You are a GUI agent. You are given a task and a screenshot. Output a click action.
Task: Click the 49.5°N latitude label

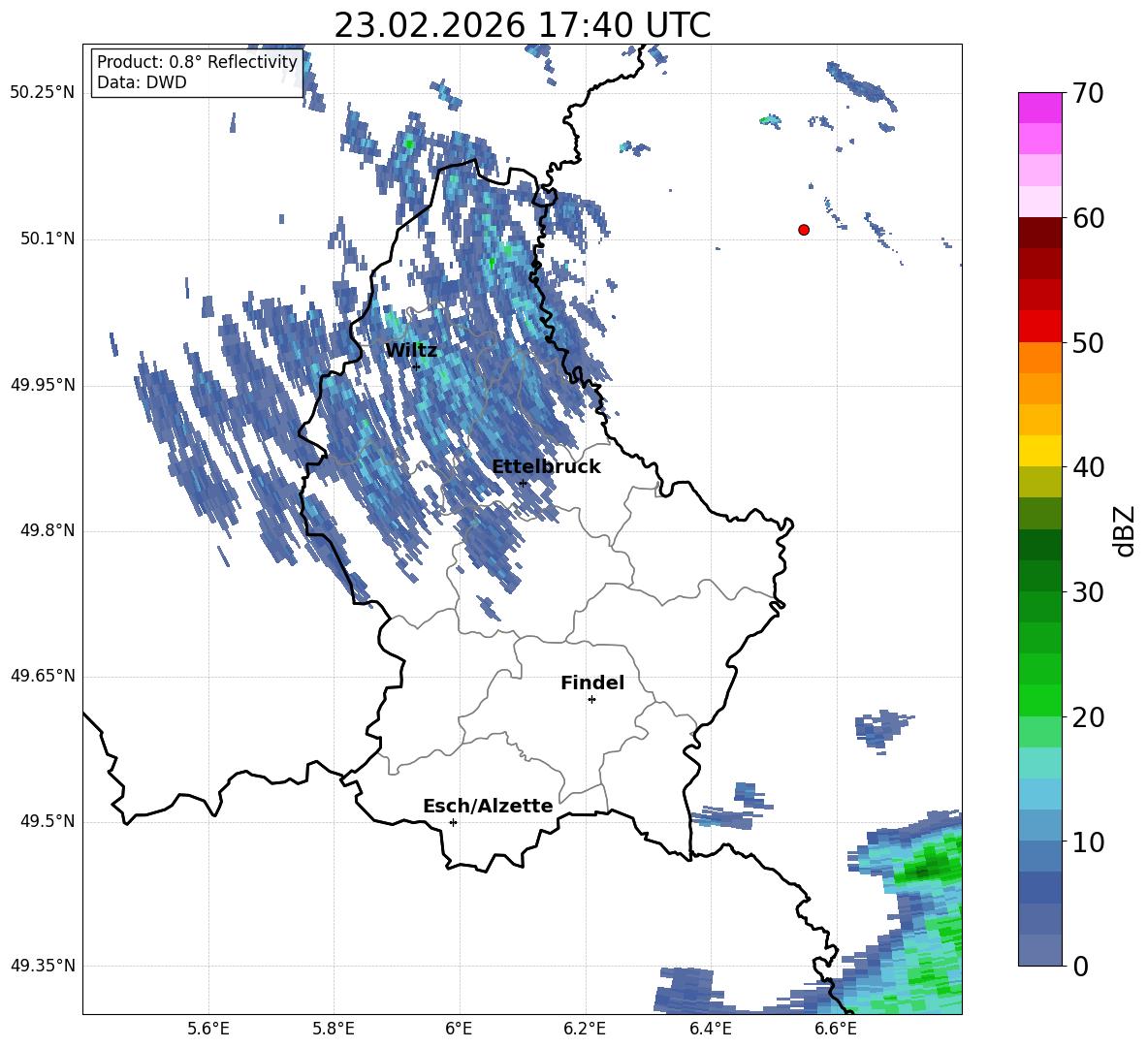(48, 821)
